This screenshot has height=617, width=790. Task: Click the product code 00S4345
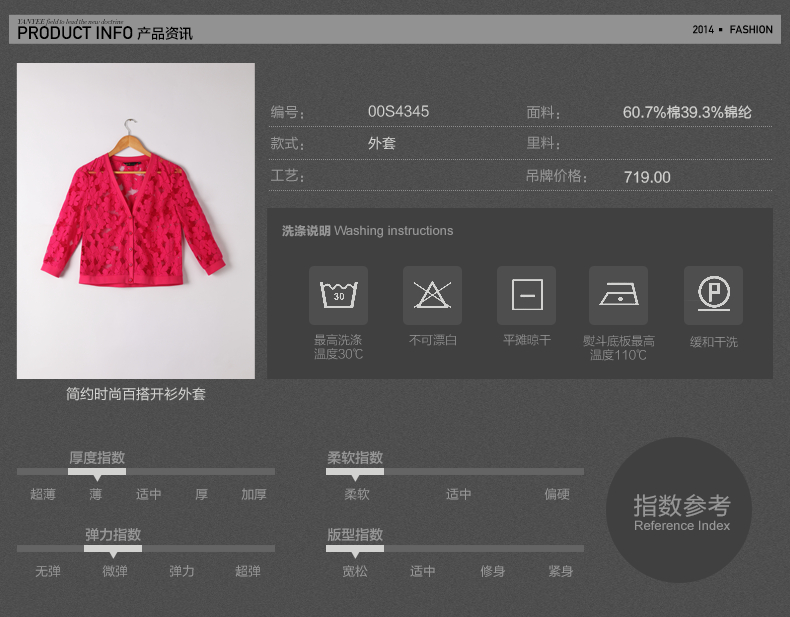(x=398, y=111)
